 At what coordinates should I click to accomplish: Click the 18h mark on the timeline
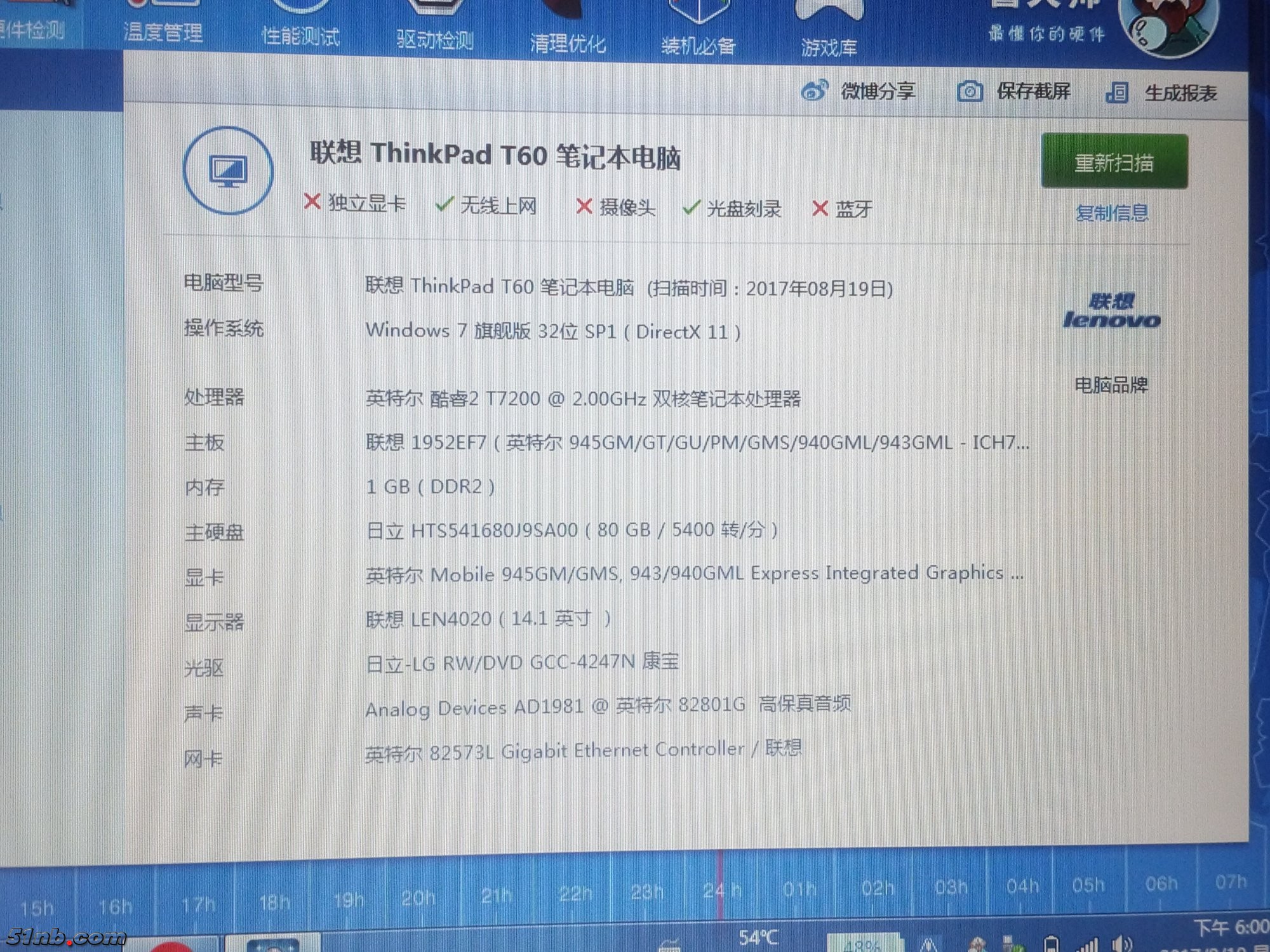274,902
